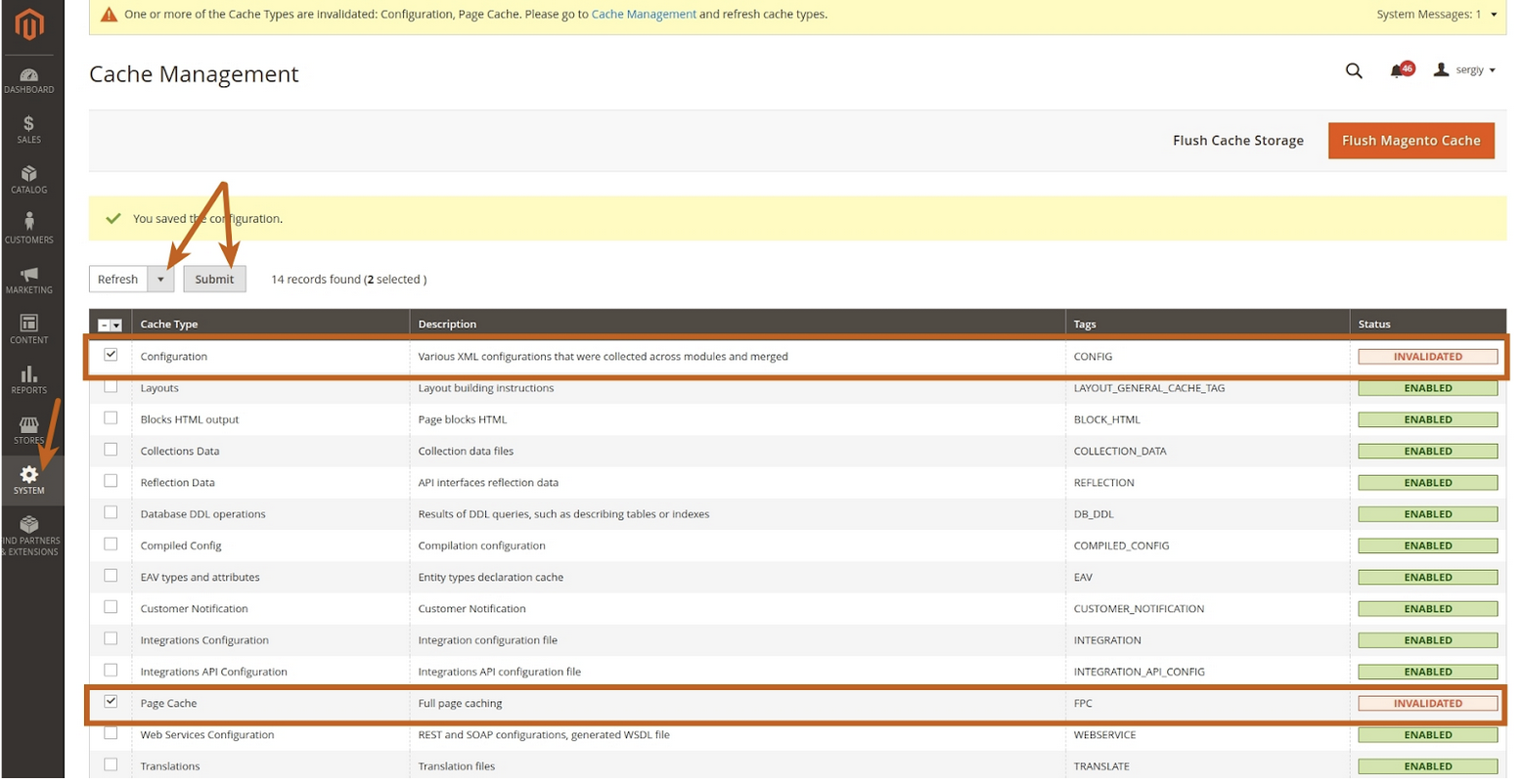
Task: Check the Integrations API Configuration checkbox
Action: coord(111,670)
